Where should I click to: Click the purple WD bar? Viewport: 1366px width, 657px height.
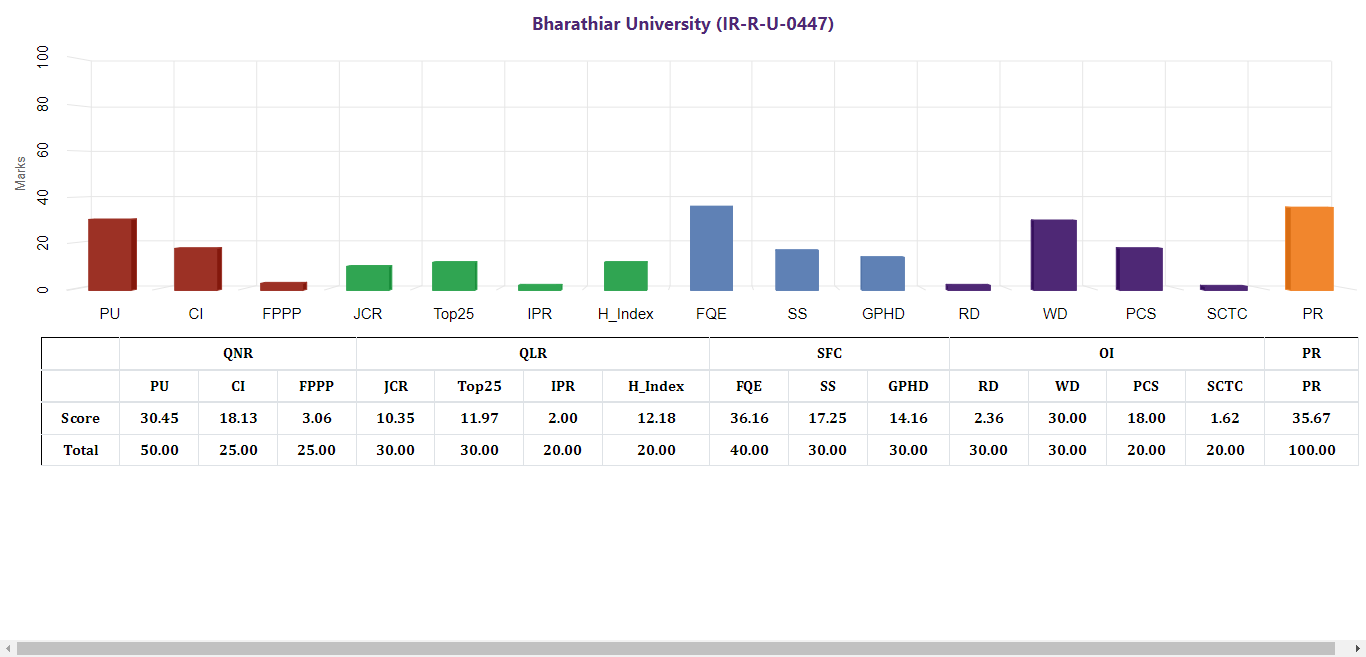coord(1053,255)
